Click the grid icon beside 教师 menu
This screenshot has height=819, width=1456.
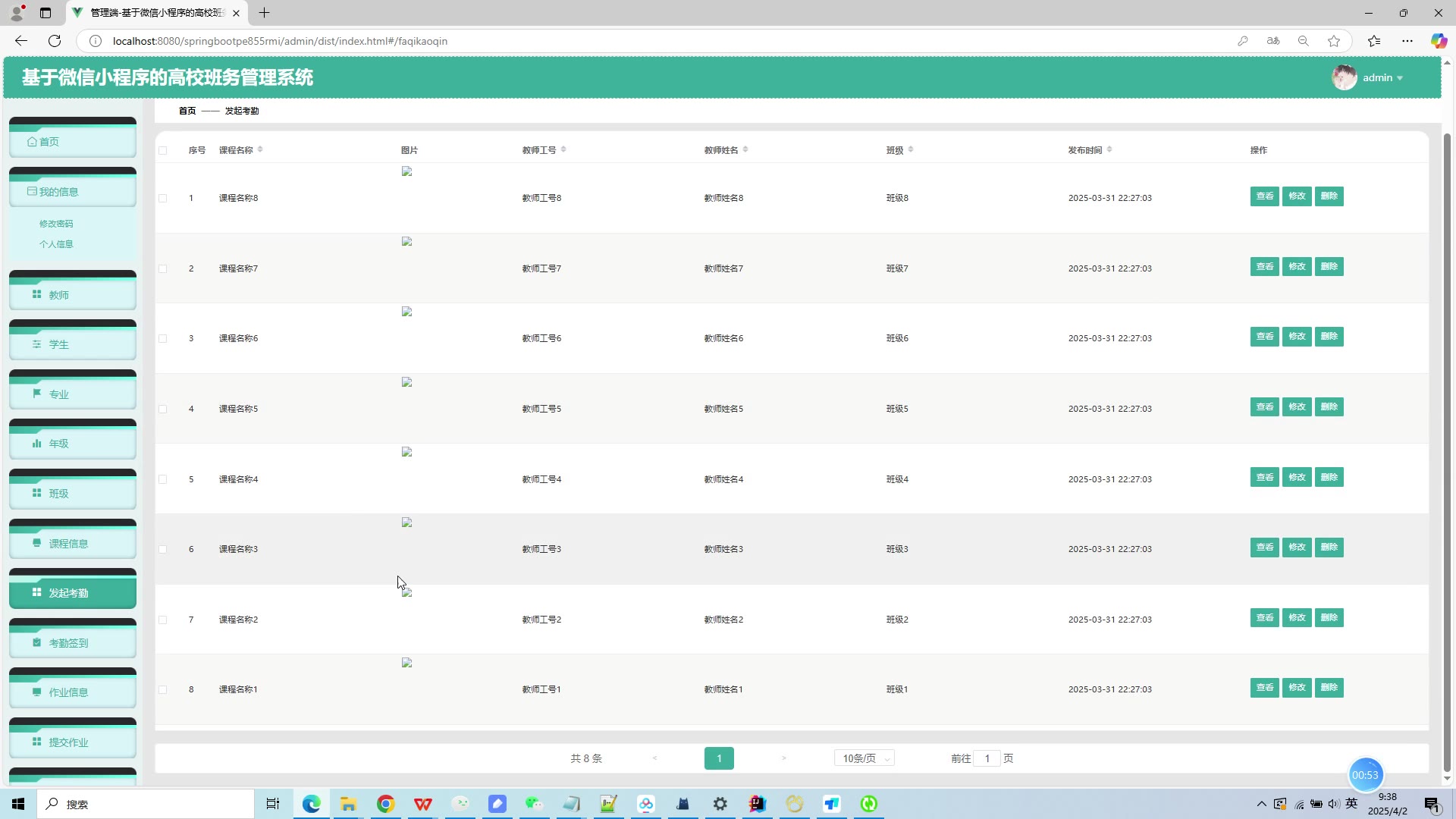[36, 294]
